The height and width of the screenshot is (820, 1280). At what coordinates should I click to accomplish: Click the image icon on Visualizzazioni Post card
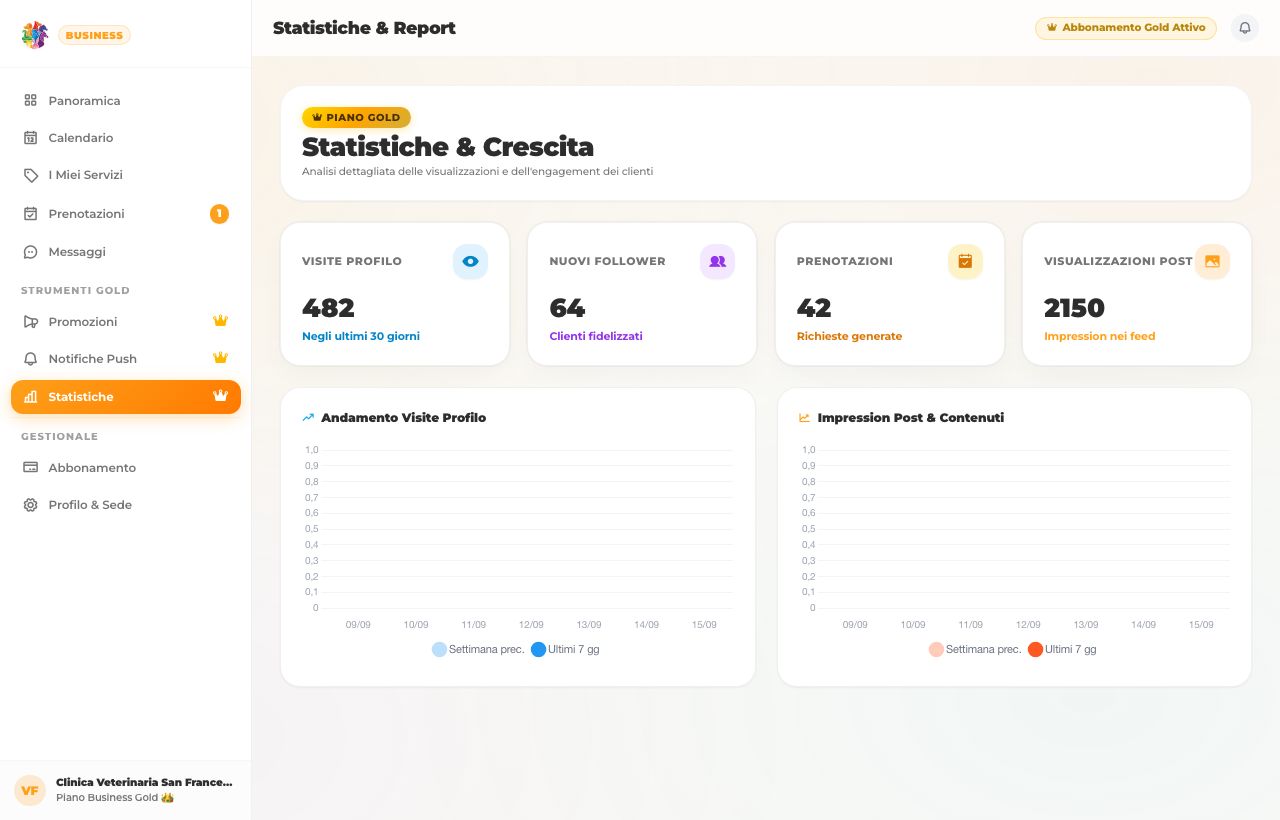pyautogui.click(x=1212, y=261)
